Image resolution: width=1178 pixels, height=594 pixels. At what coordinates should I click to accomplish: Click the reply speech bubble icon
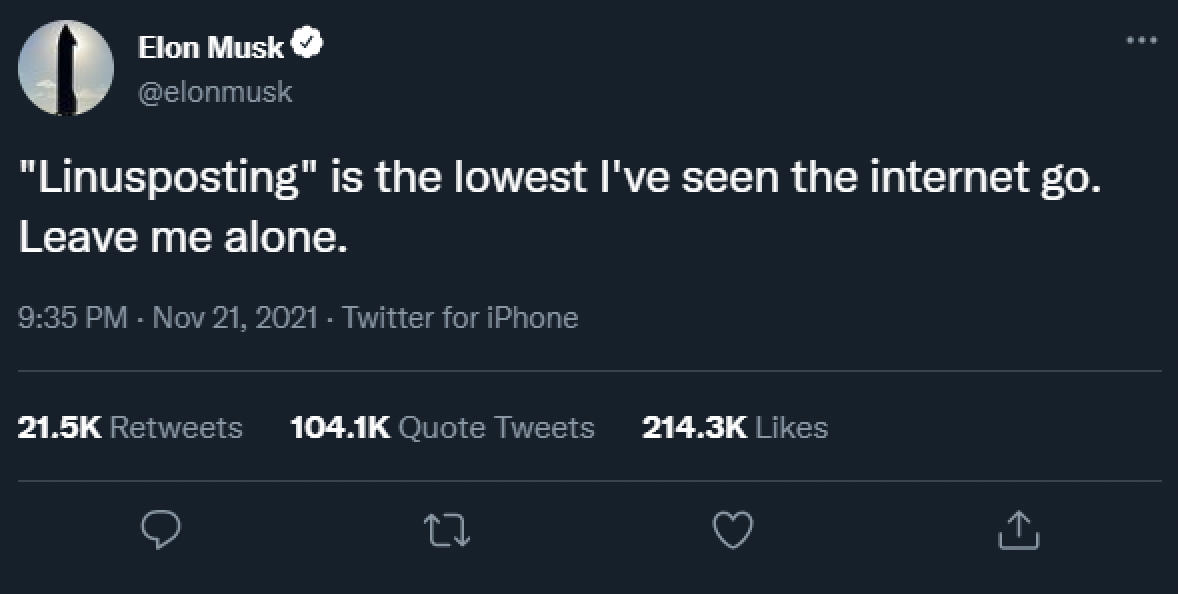coord(160,531)
